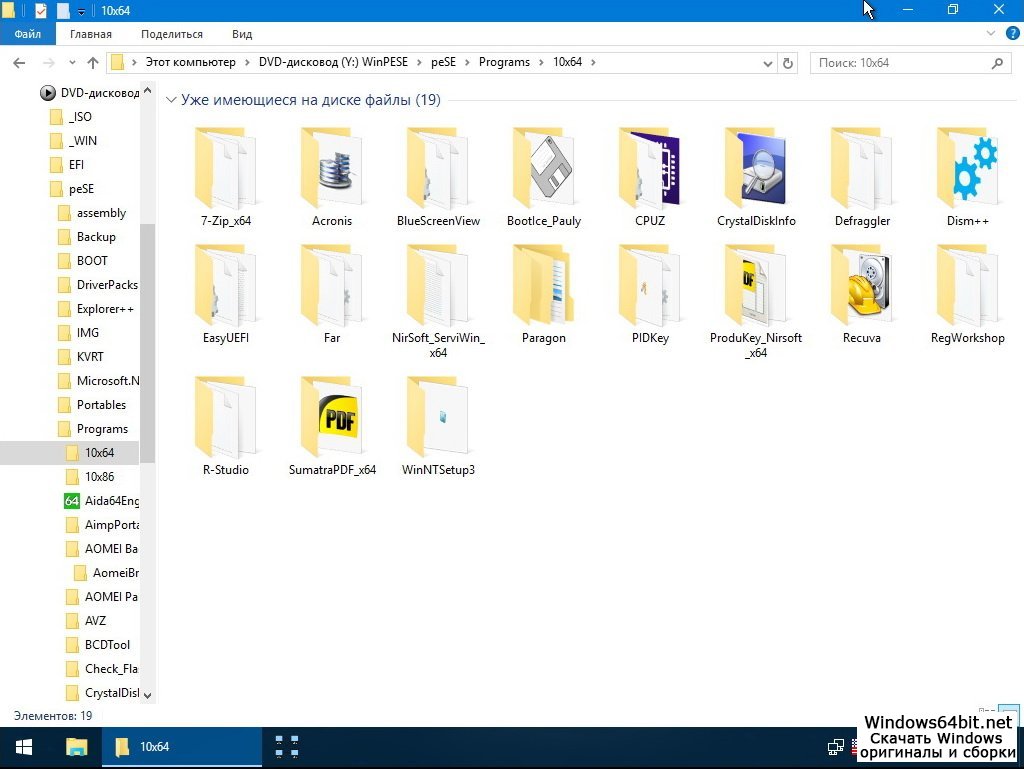This screenshot has height=769, width=1024.
Task: Expand the chevron after 10x64 in breadcrumb
Action: (593, 62)
